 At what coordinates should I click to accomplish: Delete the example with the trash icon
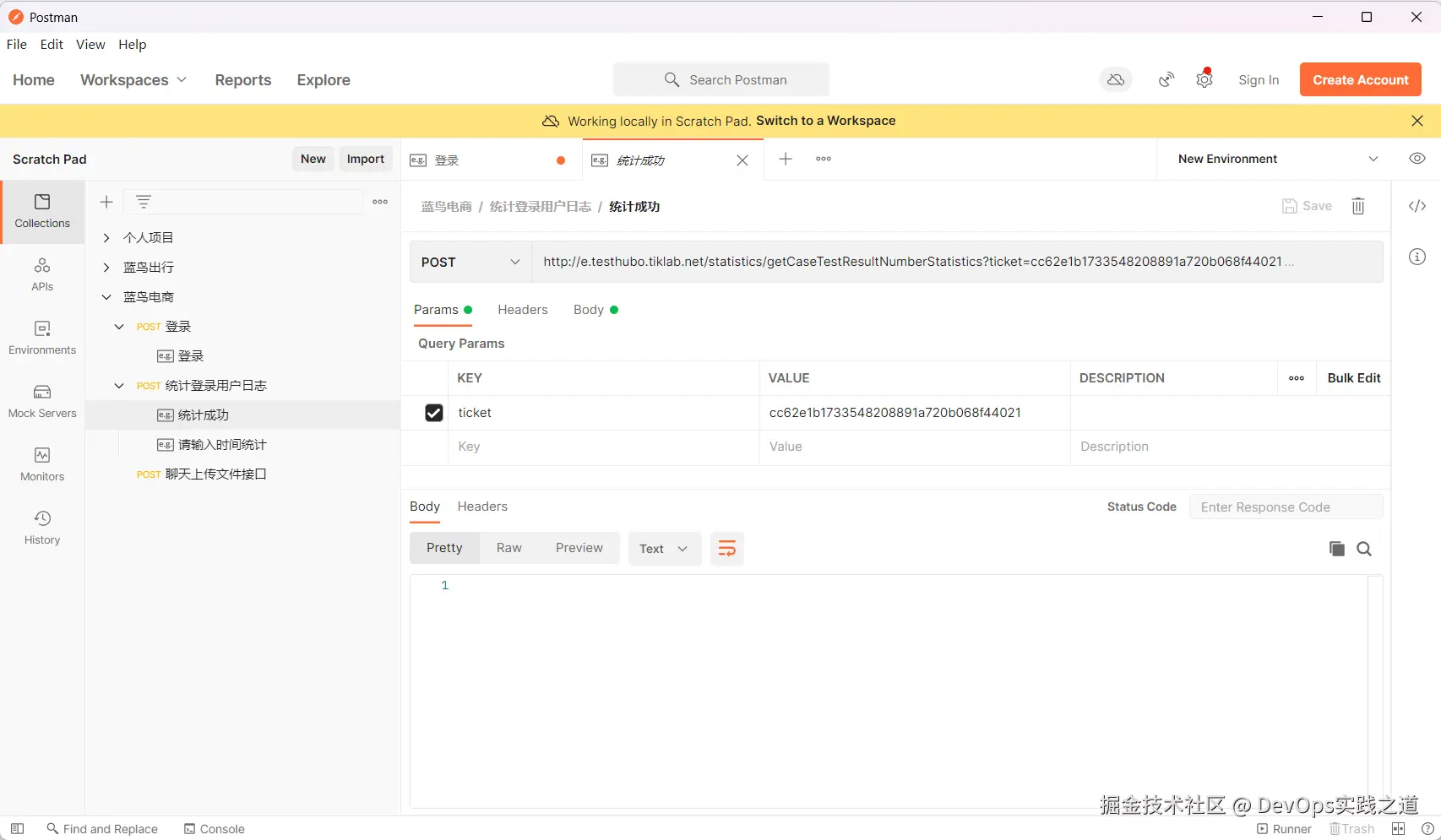point(1358,206)
